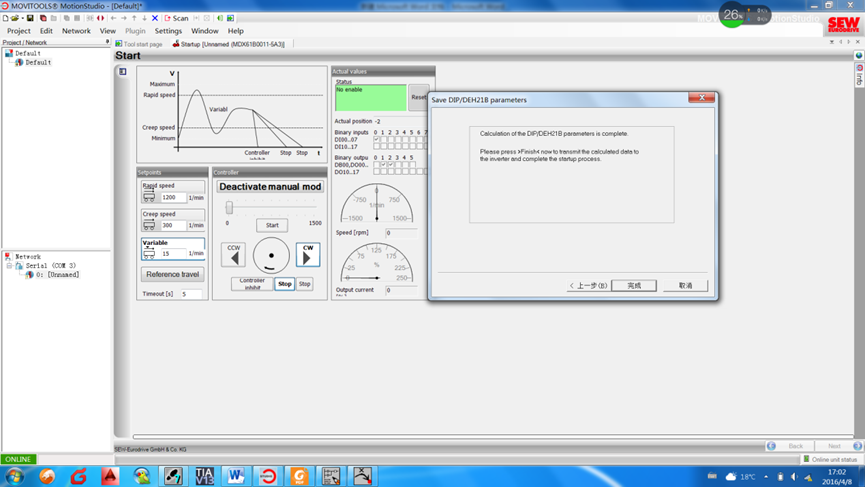Click the panel toggle icon under Start
The width and height of the screenshot is (865, 487).
pyautogui.click(x=123, y=72)
